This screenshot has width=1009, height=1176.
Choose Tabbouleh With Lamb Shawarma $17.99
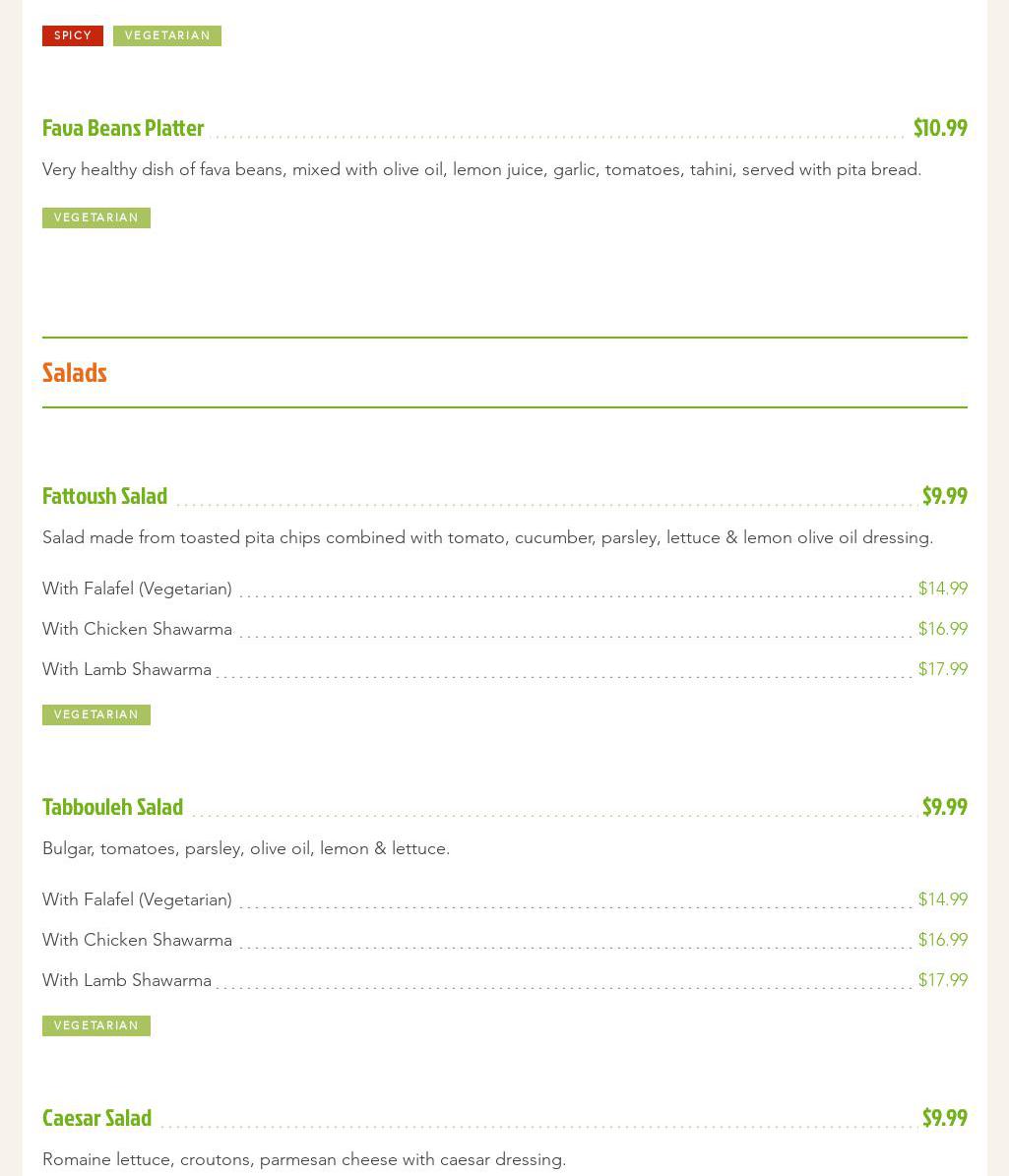click(942, 980)
